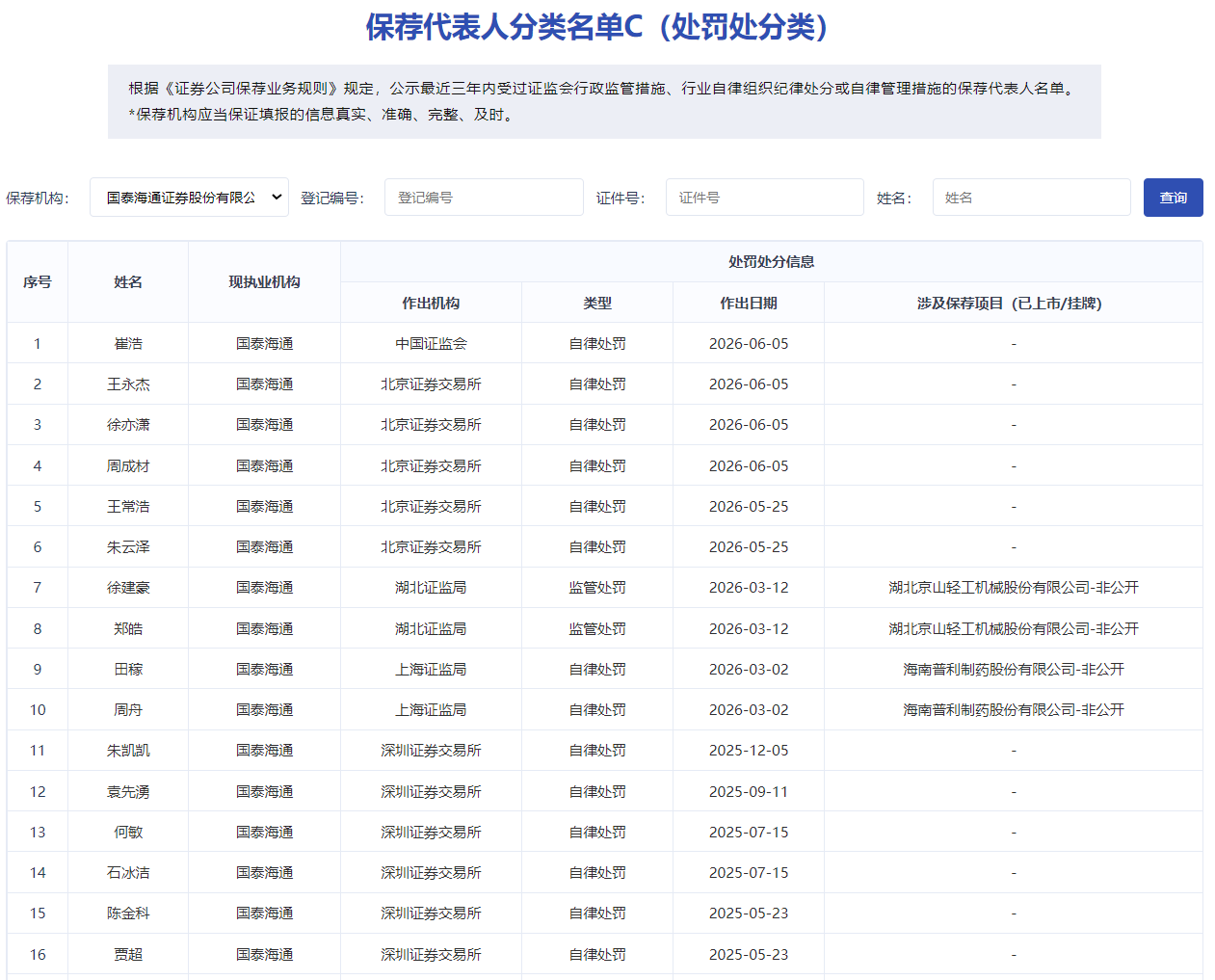
Task: Click the 查询 button
Action: click(1173, 198)
